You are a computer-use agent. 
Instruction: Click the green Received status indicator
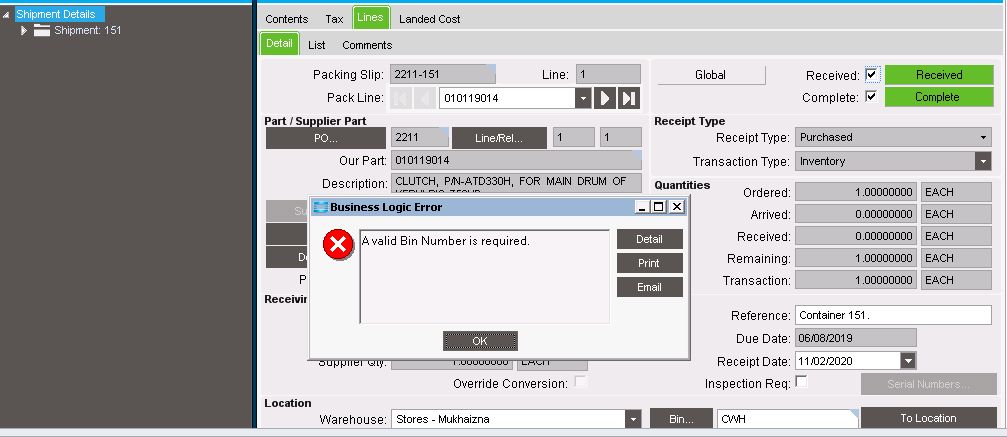coord(939,75)
